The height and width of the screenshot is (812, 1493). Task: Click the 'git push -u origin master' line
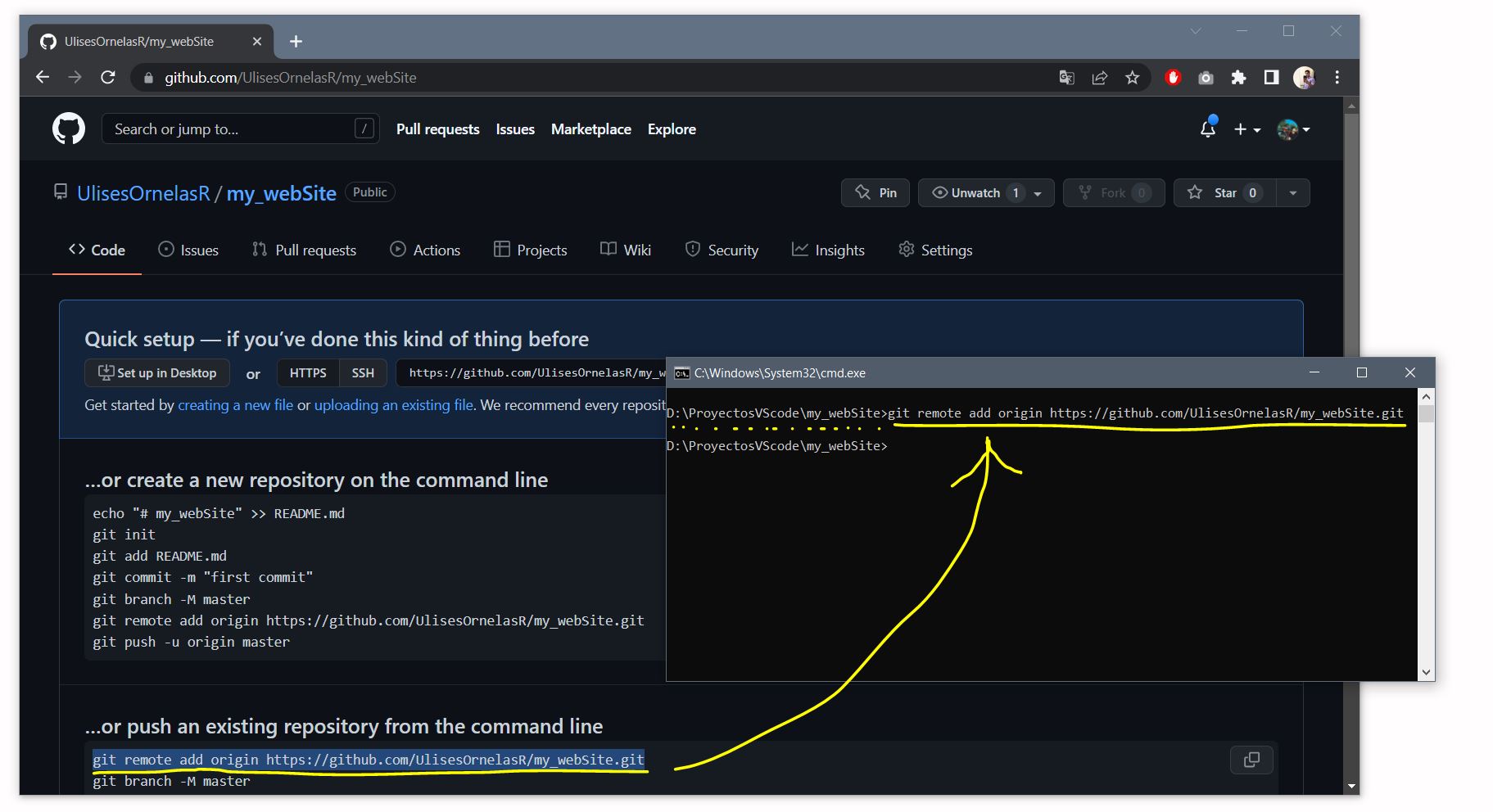click(191, 642)
